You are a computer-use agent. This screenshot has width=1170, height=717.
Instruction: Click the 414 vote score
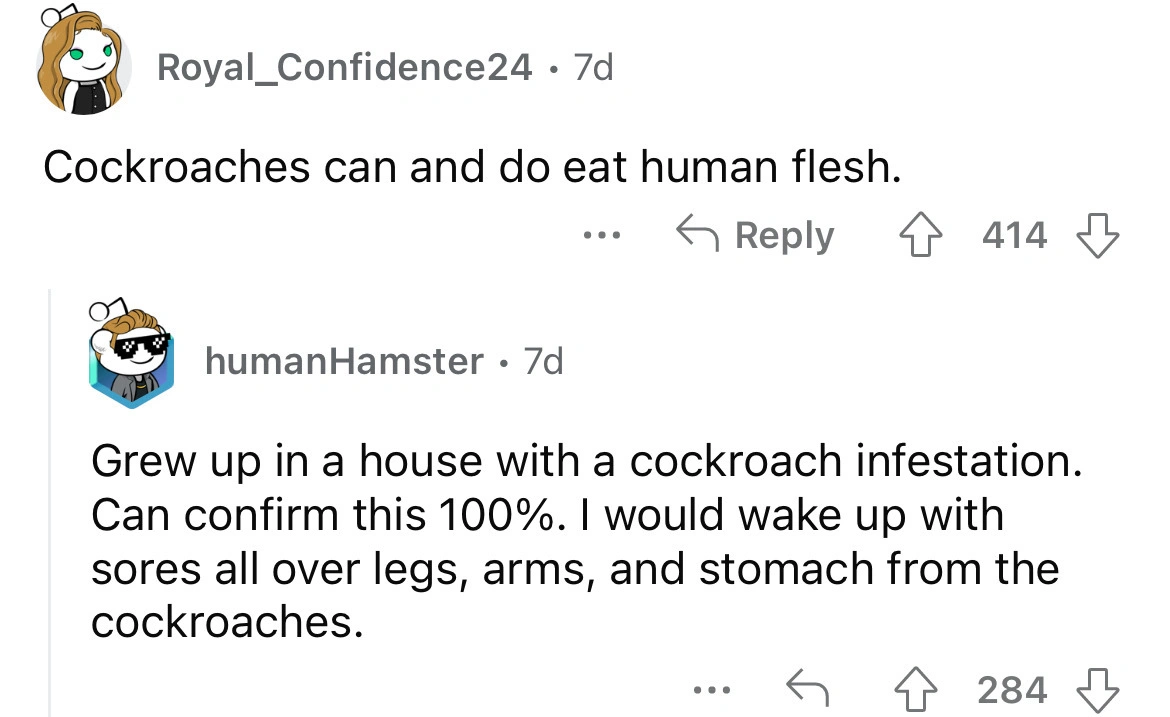[x=1014, y=236]
